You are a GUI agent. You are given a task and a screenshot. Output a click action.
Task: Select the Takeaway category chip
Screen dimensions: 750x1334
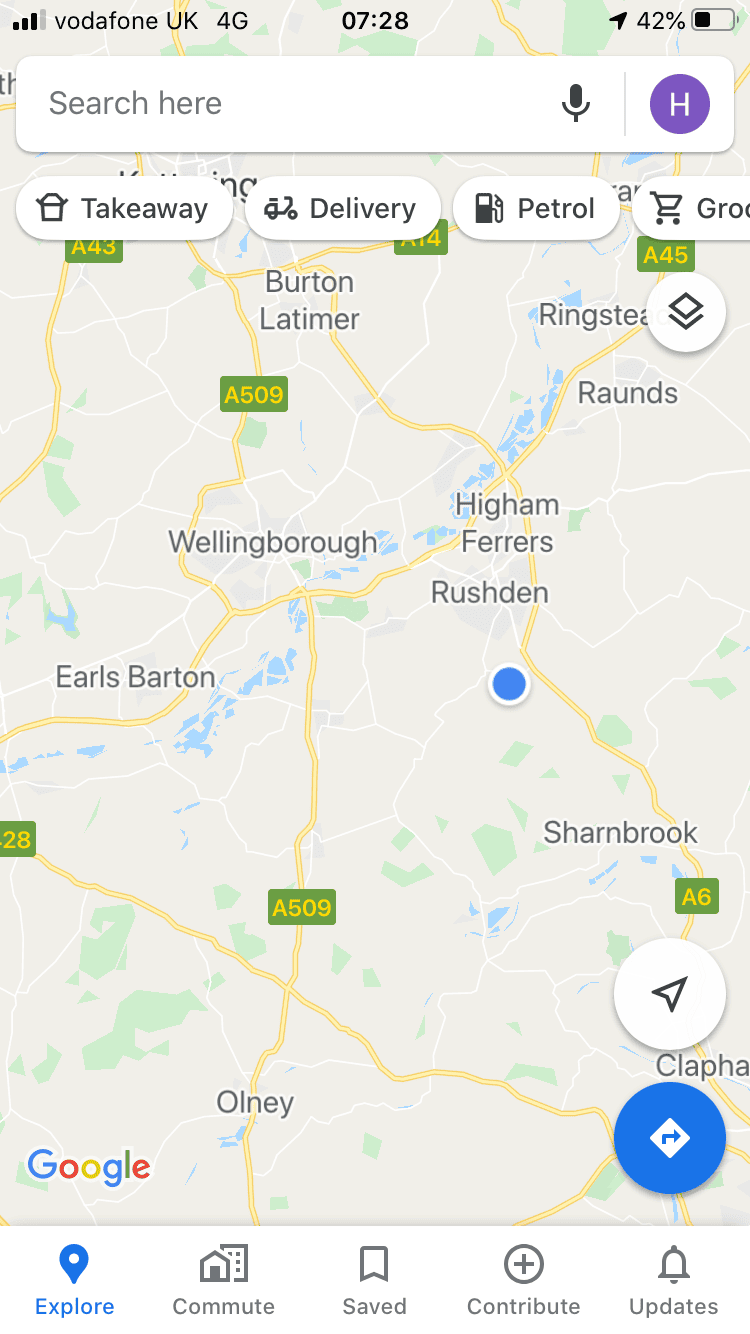click(x=124, y=208)
